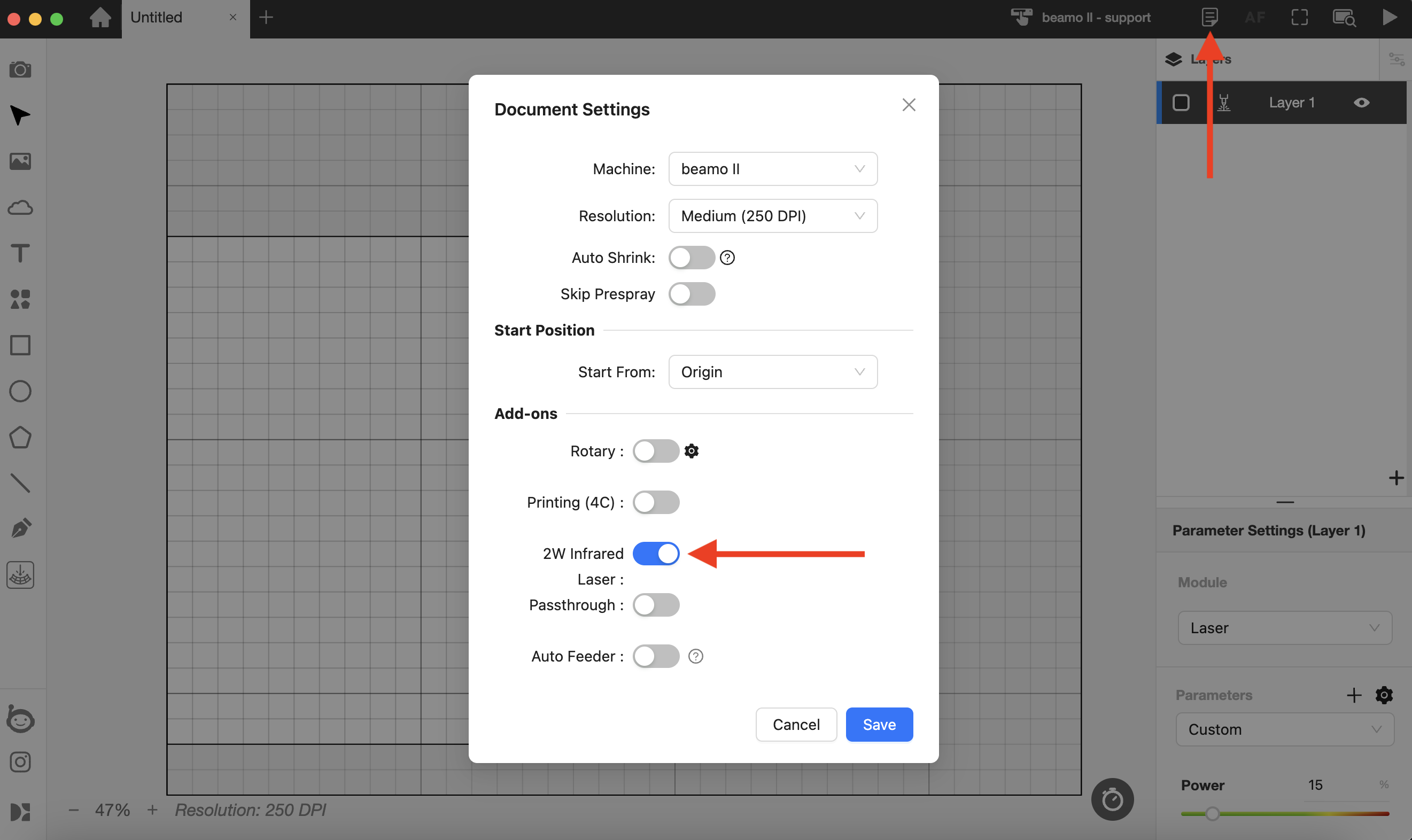Turn on the Rotary add-on
The height and width of the screenshot is (840, 1412).
pyautogui.click(x=656, y=451)
